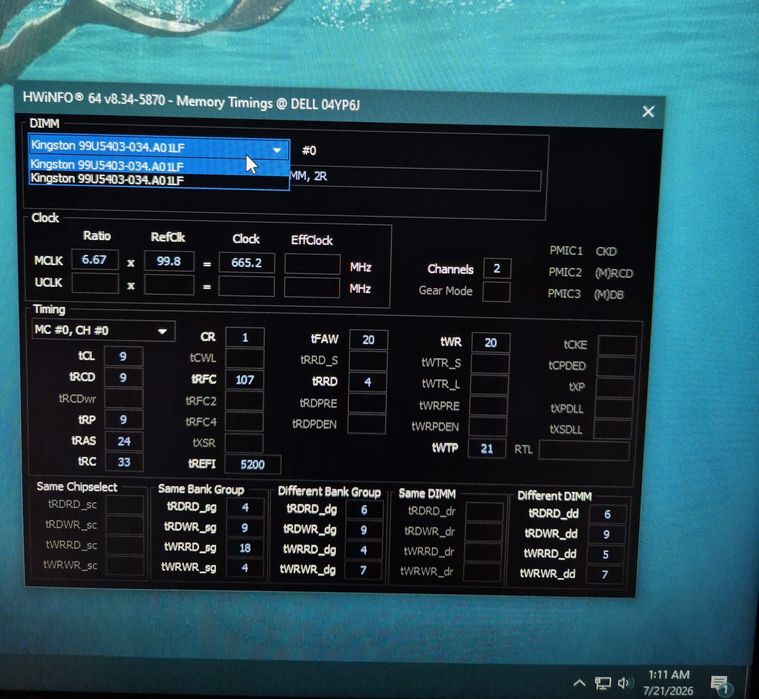The width and height of the screenshot is (759, 699).
Task: Click the tRDRD_dd value showing 6
Action: 607,515
